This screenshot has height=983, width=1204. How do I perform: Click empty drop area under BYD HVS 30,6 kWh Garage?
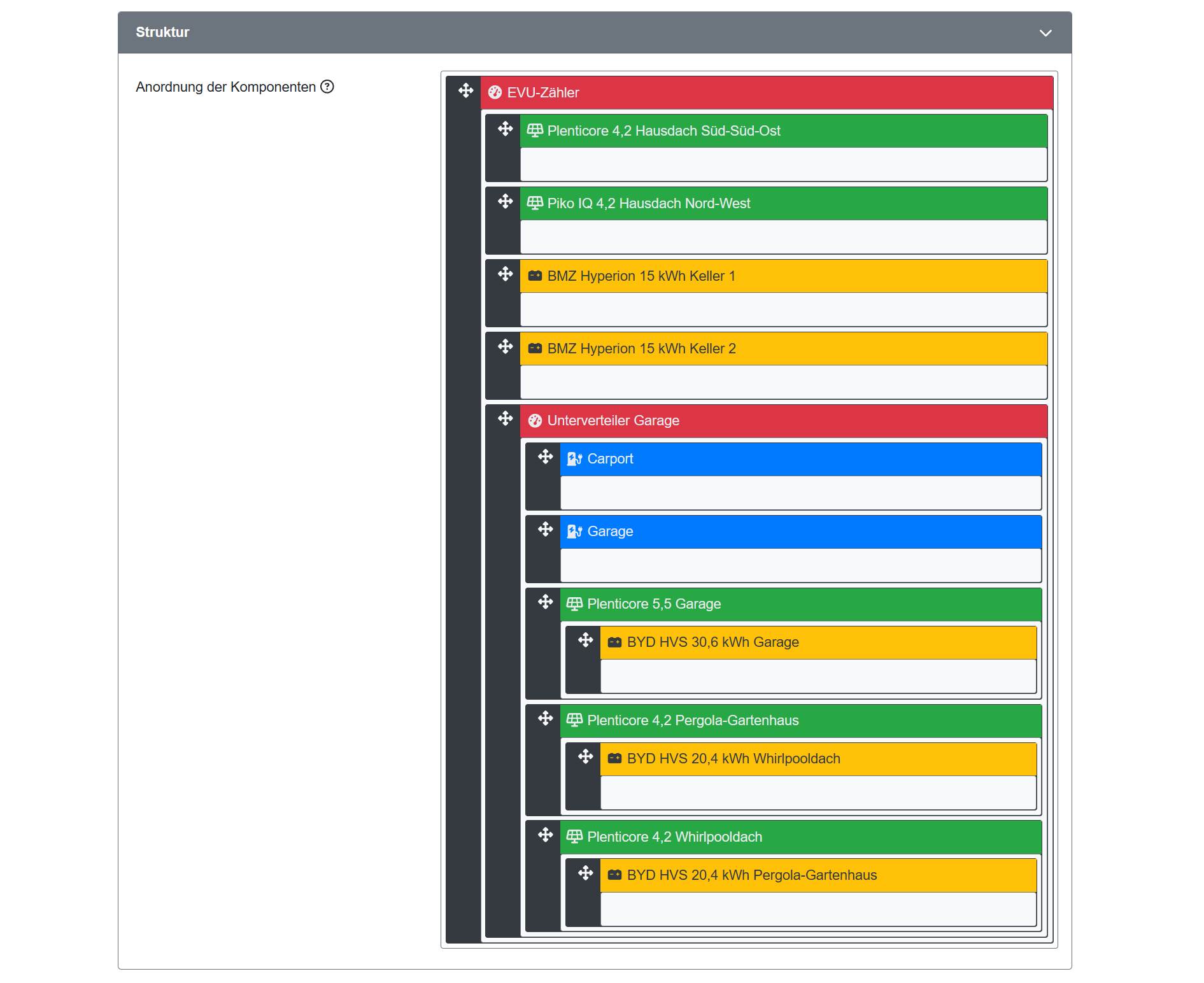click(819, 676)
